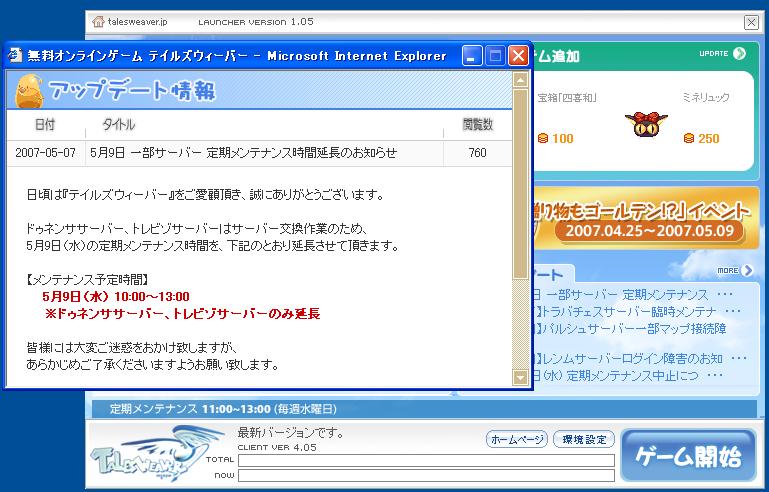
Task: Click the 宝箱「四喜和」 item name
Action: point(567,98)
